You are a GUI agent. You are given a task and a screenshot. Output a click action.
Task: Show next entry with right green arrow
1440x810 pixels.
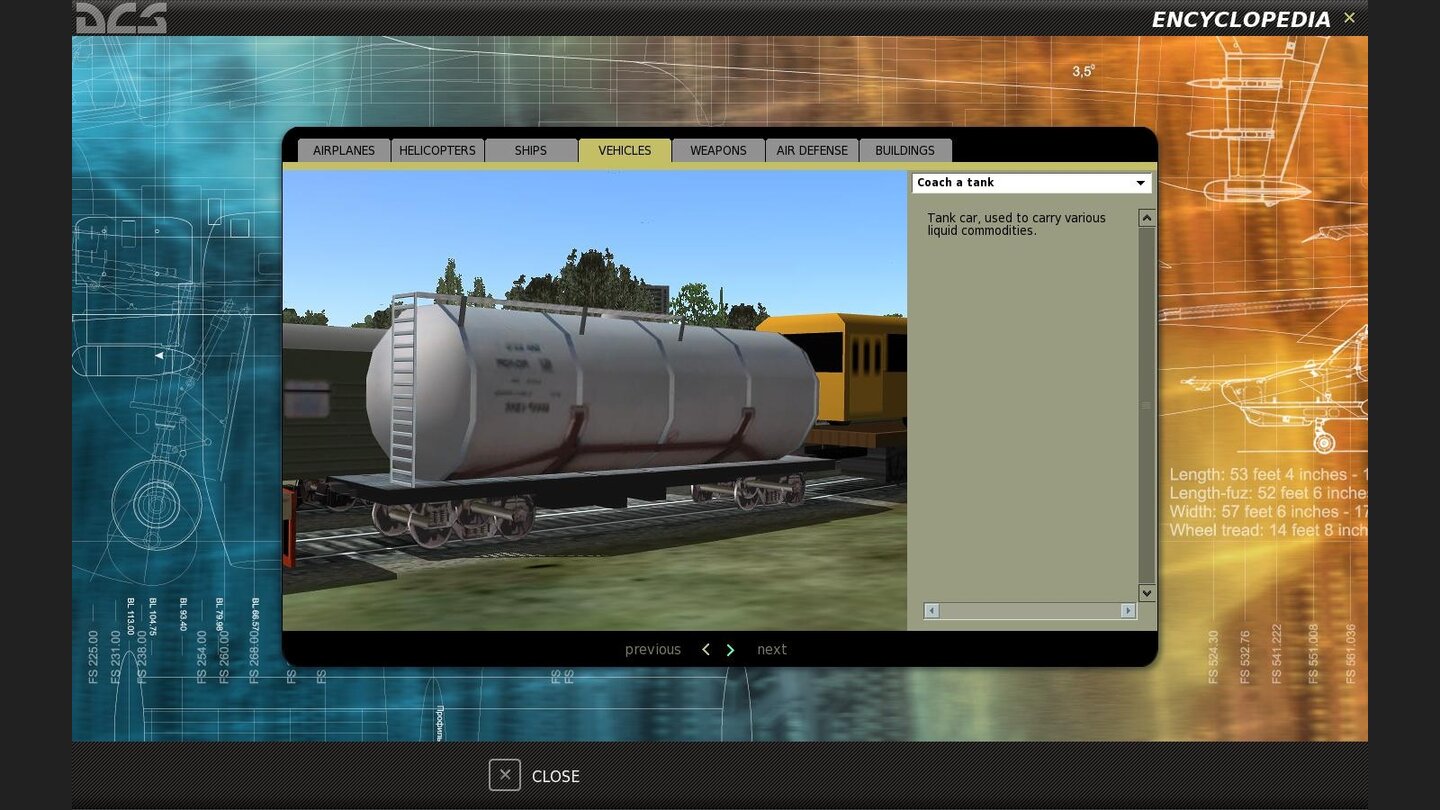pyautogui.click(x=730, y=650)
